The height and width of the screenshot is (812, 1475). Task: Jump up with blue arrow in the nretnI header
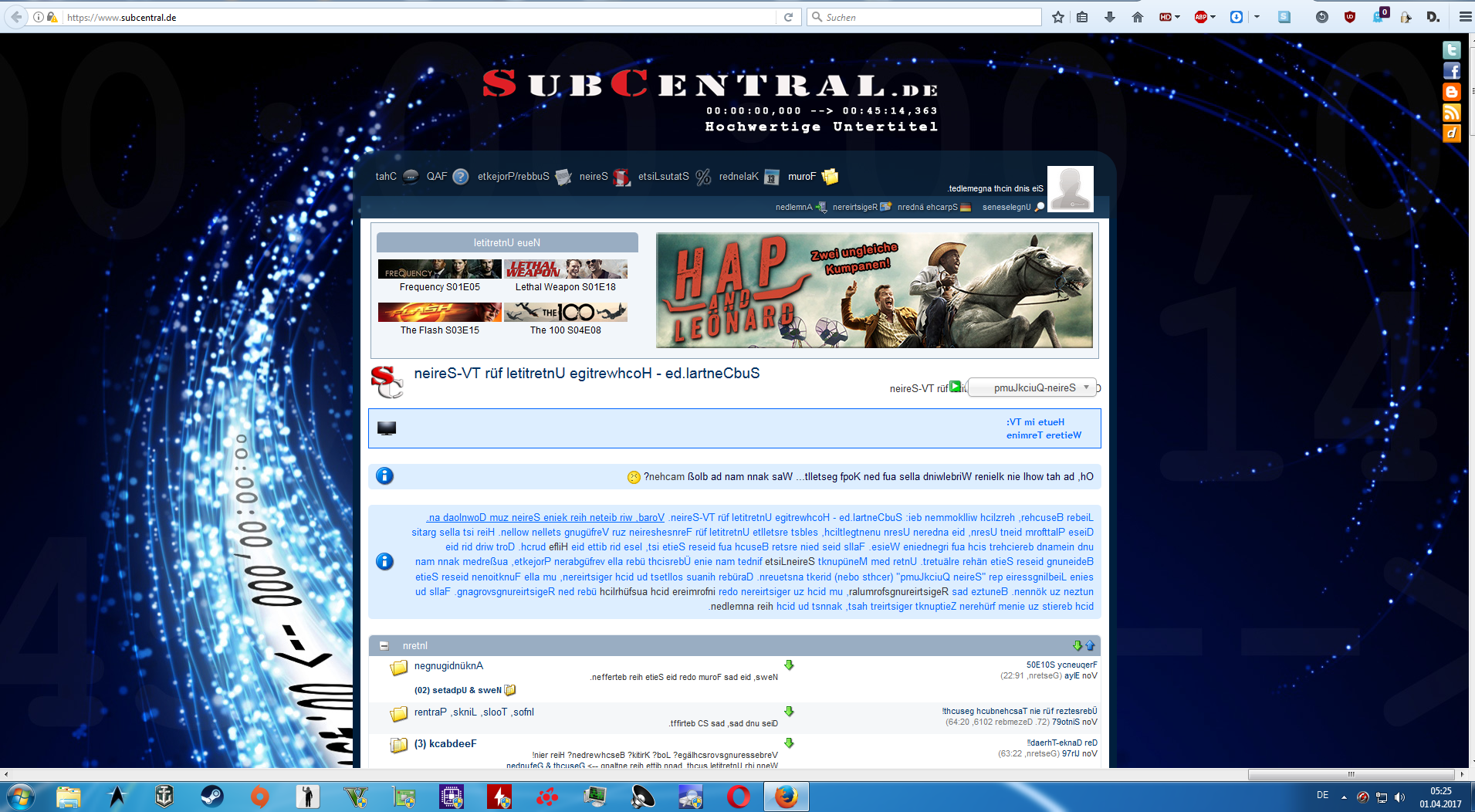pyautogui.click(x=1090, y=645)
